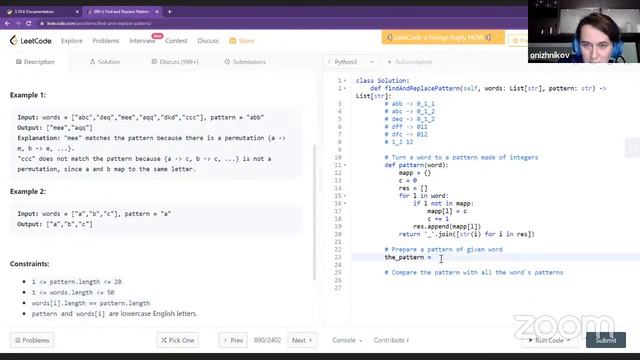Close the Documentation browser tab
The image size is (640, 360).
pyautogui.click(x=77, y=11)
